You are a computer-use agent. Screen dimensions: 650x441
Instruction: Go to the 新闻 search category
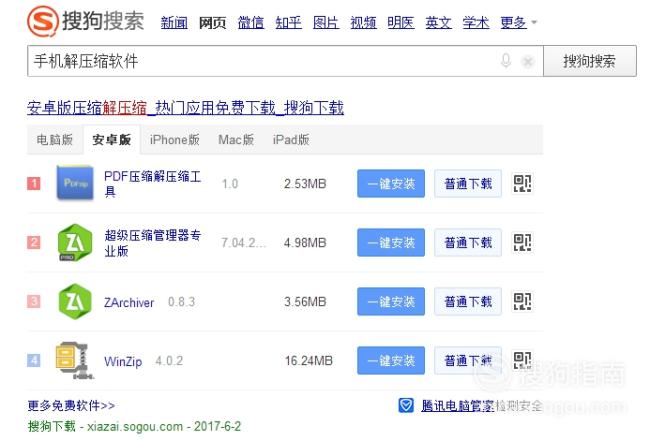(x=174, y=22)
